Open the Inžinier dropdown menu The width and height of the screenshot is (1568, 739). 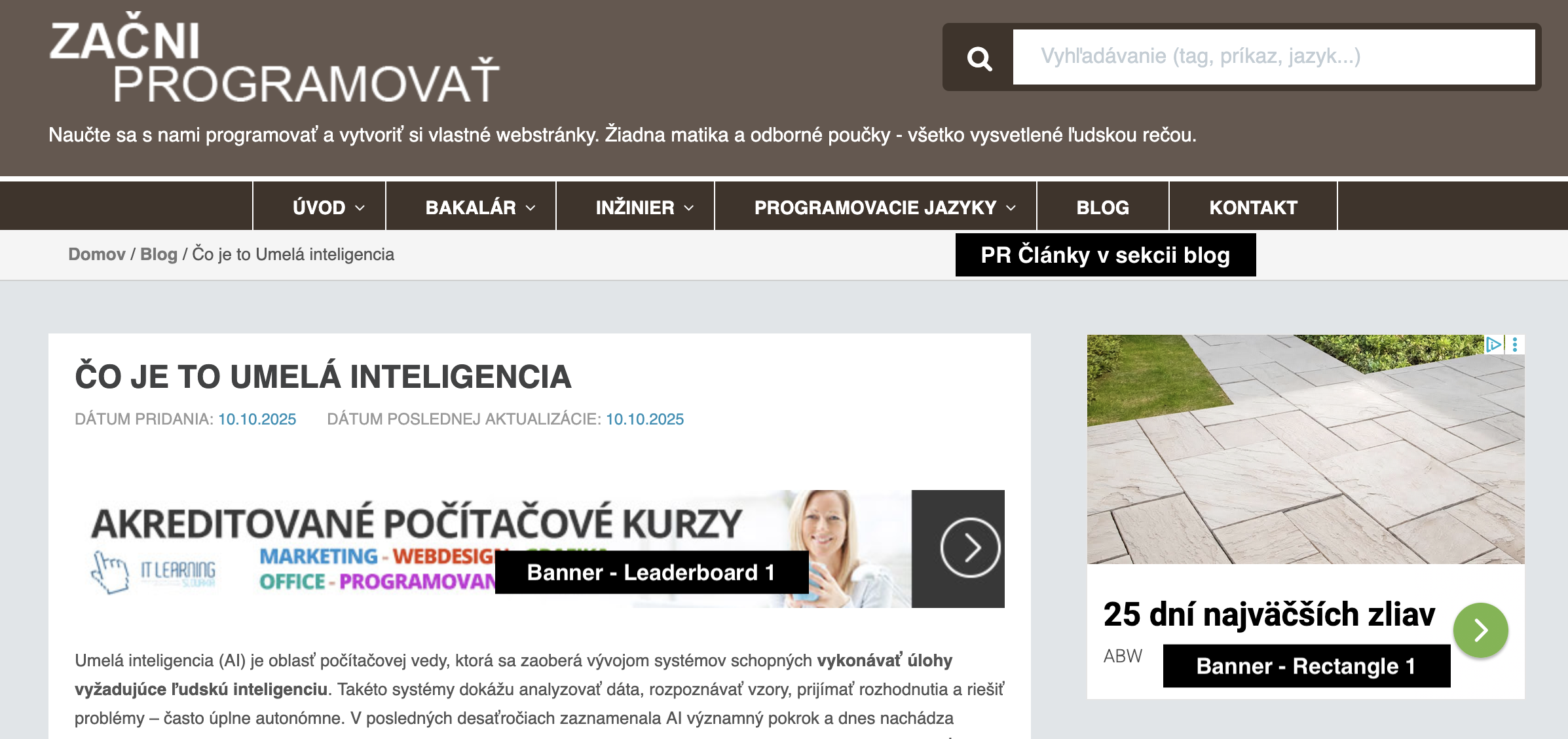(644, 208)
